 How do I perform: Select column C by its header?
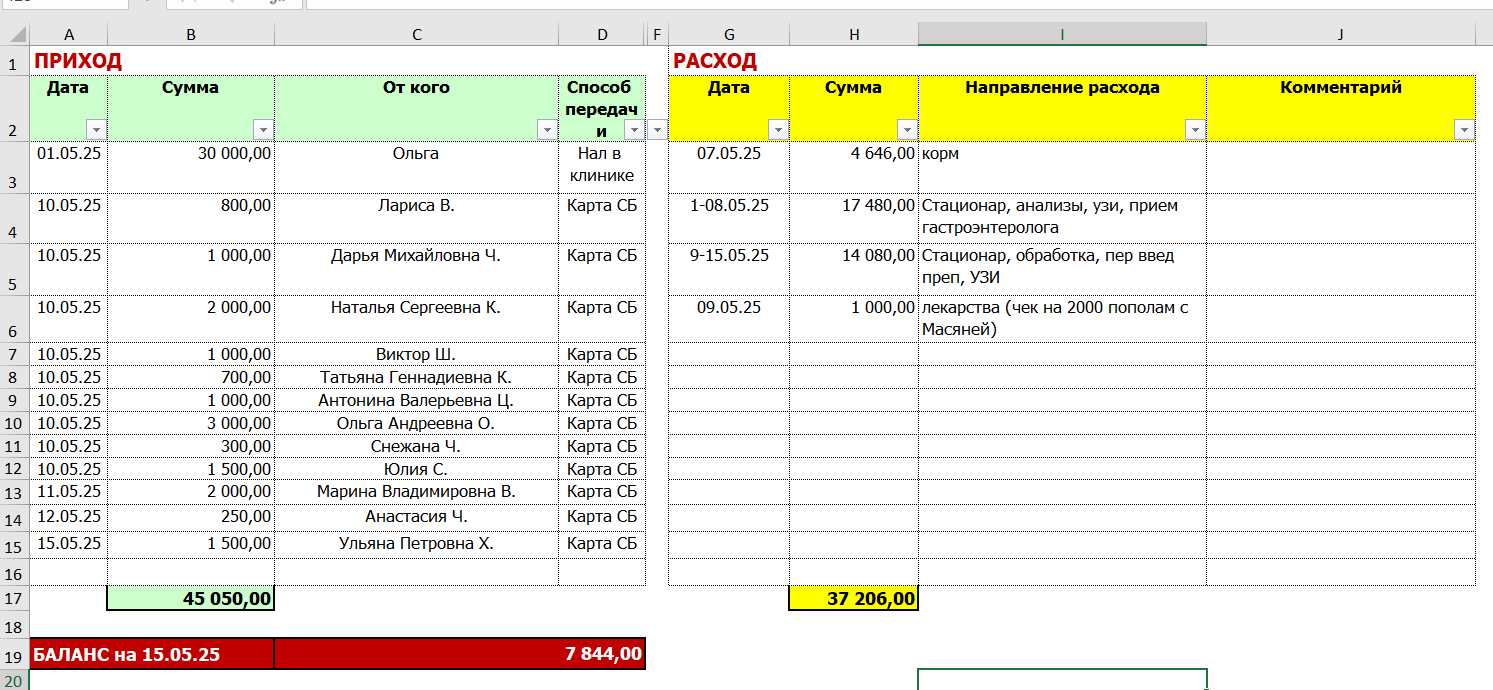(x=416, y=35)
